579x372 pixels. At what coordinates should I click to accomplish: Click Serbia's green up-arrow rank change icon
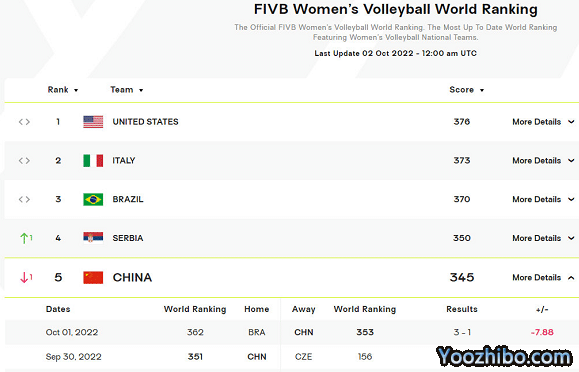[26, 238]
